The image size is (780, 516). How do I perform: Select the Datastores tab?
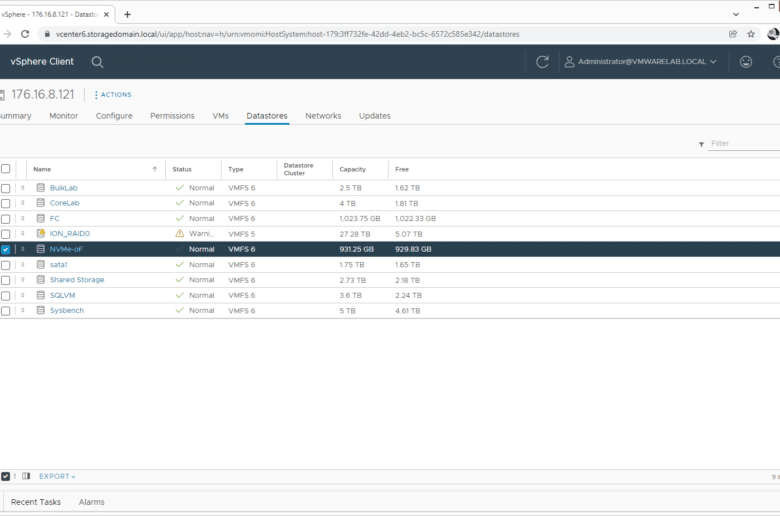click(x=267, y=115)
